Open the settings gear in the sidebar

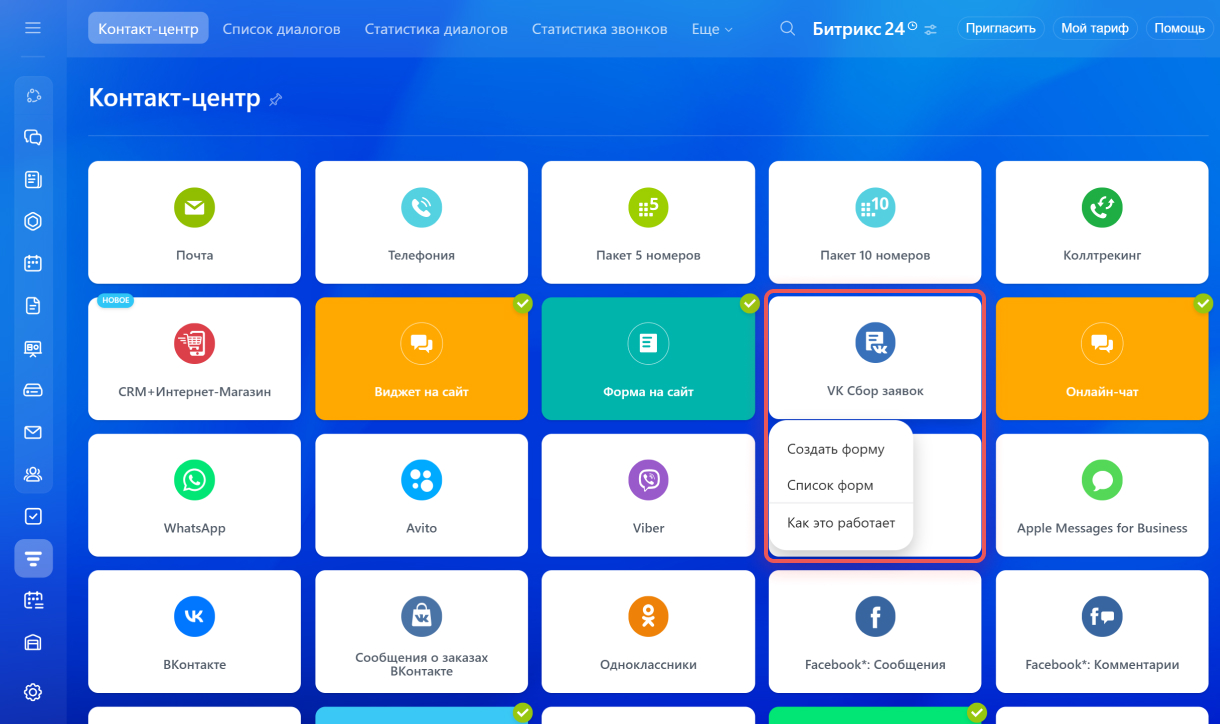click(33, 691)
